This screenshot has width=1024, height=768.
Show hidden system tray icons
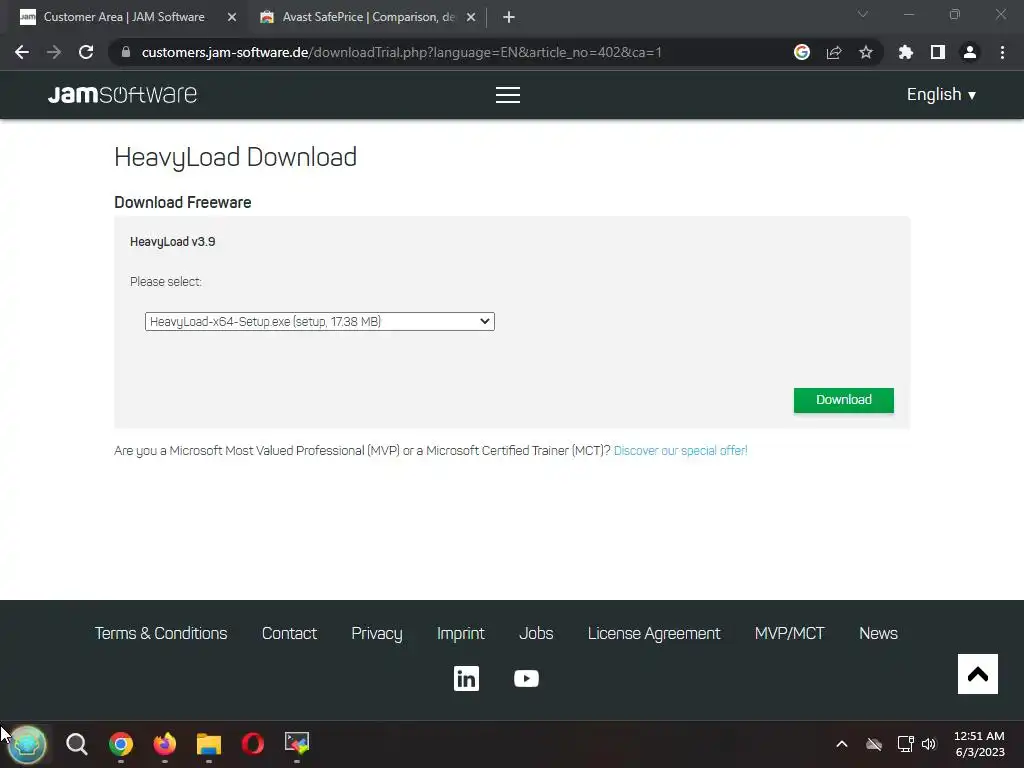point(842,744)
